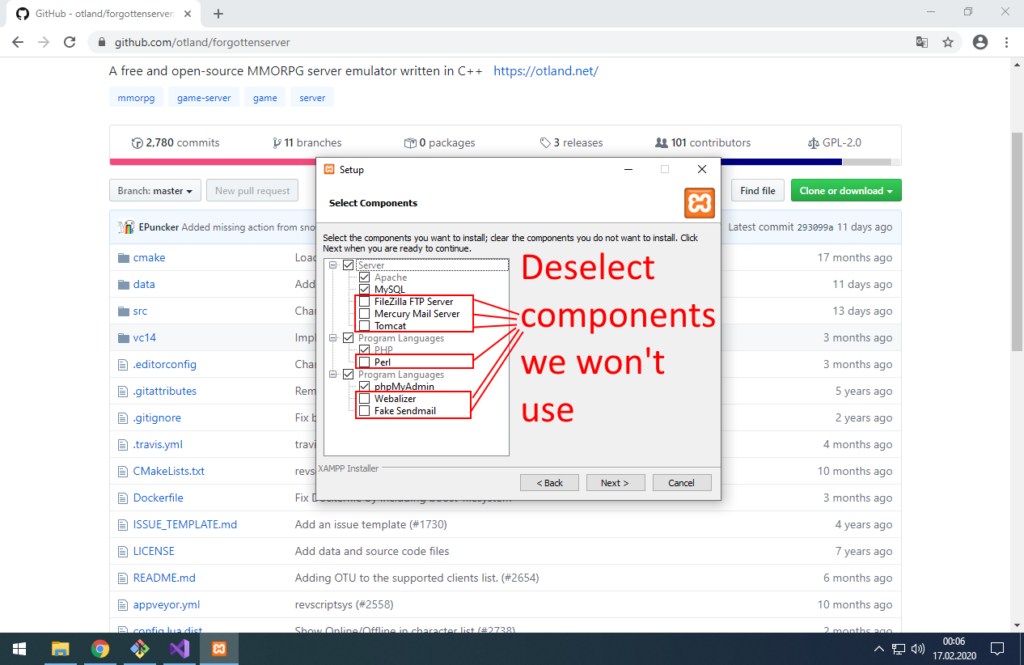Screen dimensions: 1024x665
Task: Bookmark this page with the star icon
Action: pos(948,42)
